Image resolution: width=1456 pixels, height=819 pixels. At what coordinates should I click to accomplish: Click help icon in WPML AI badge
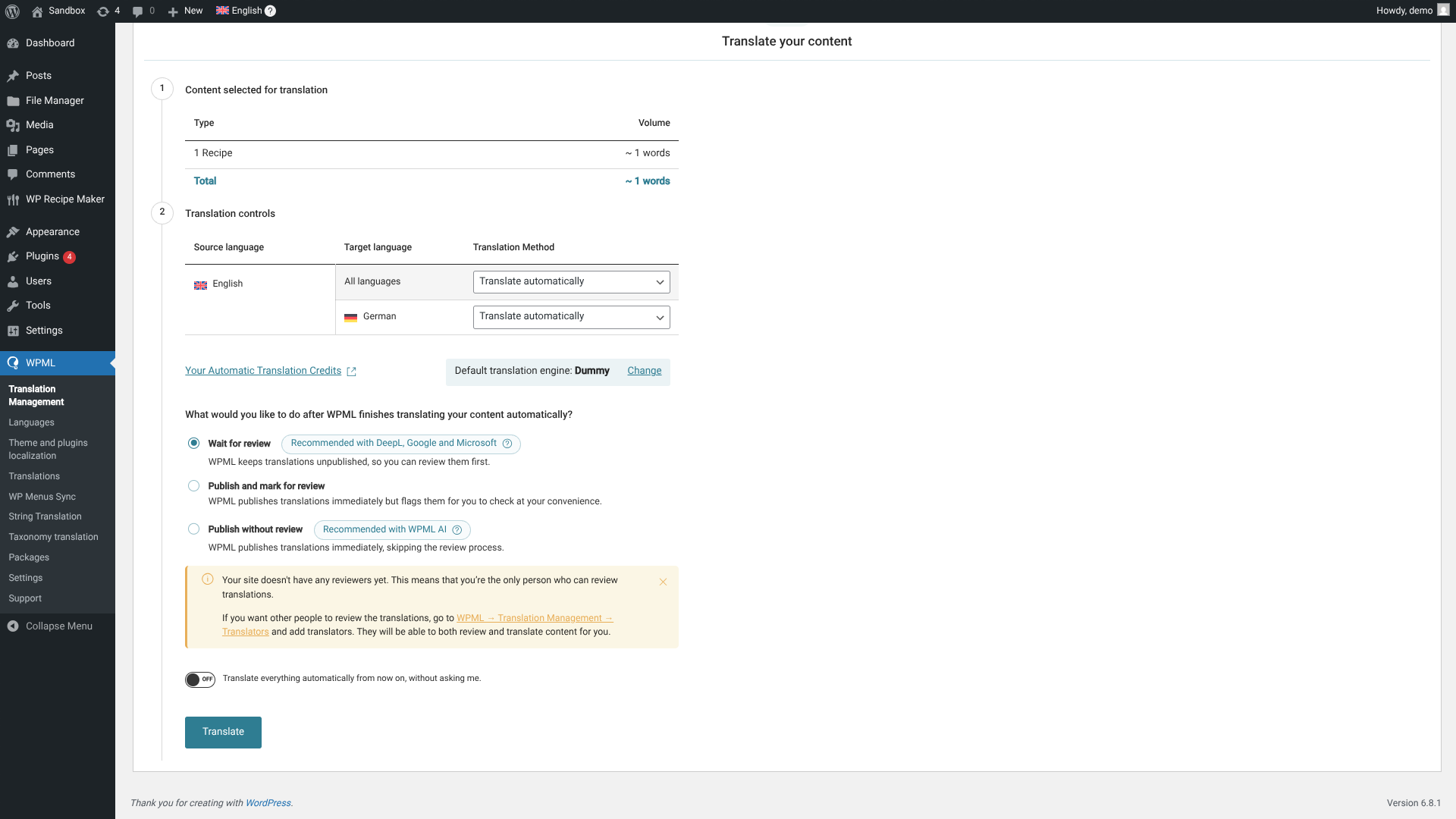pyautogui.click(x=457, y=530)
